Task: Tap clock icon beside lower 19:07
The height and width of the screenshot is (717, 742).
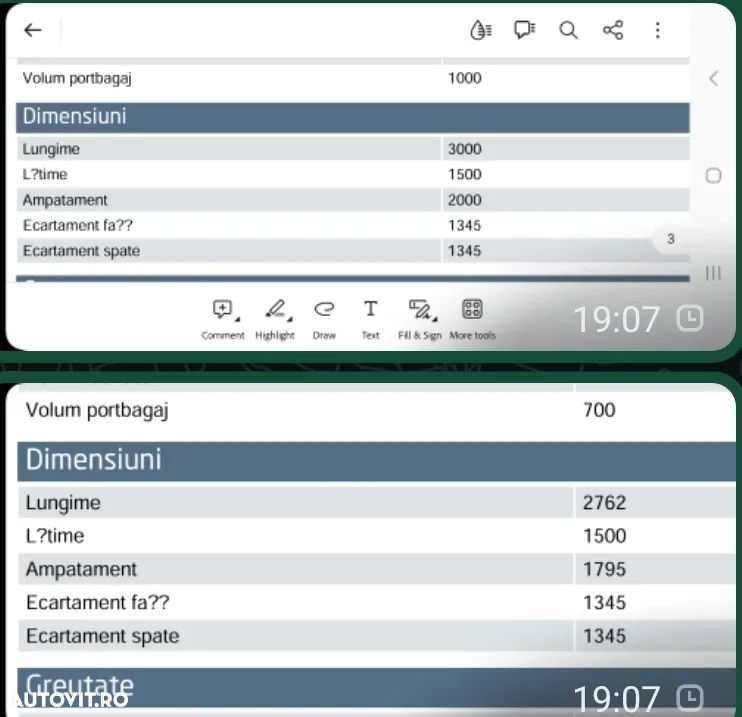Action: point(690,698)
